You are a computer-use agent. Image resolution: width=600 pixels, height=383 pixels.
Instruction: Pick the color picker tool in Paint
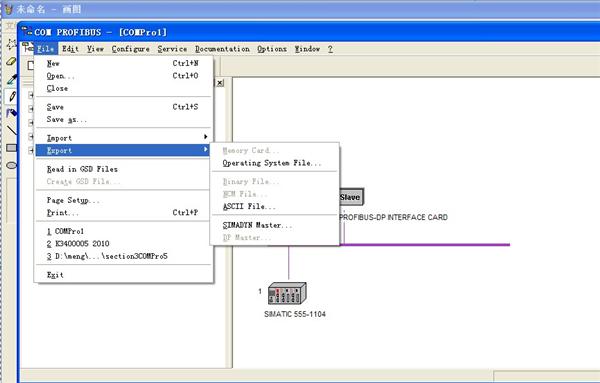coord(11,79)
